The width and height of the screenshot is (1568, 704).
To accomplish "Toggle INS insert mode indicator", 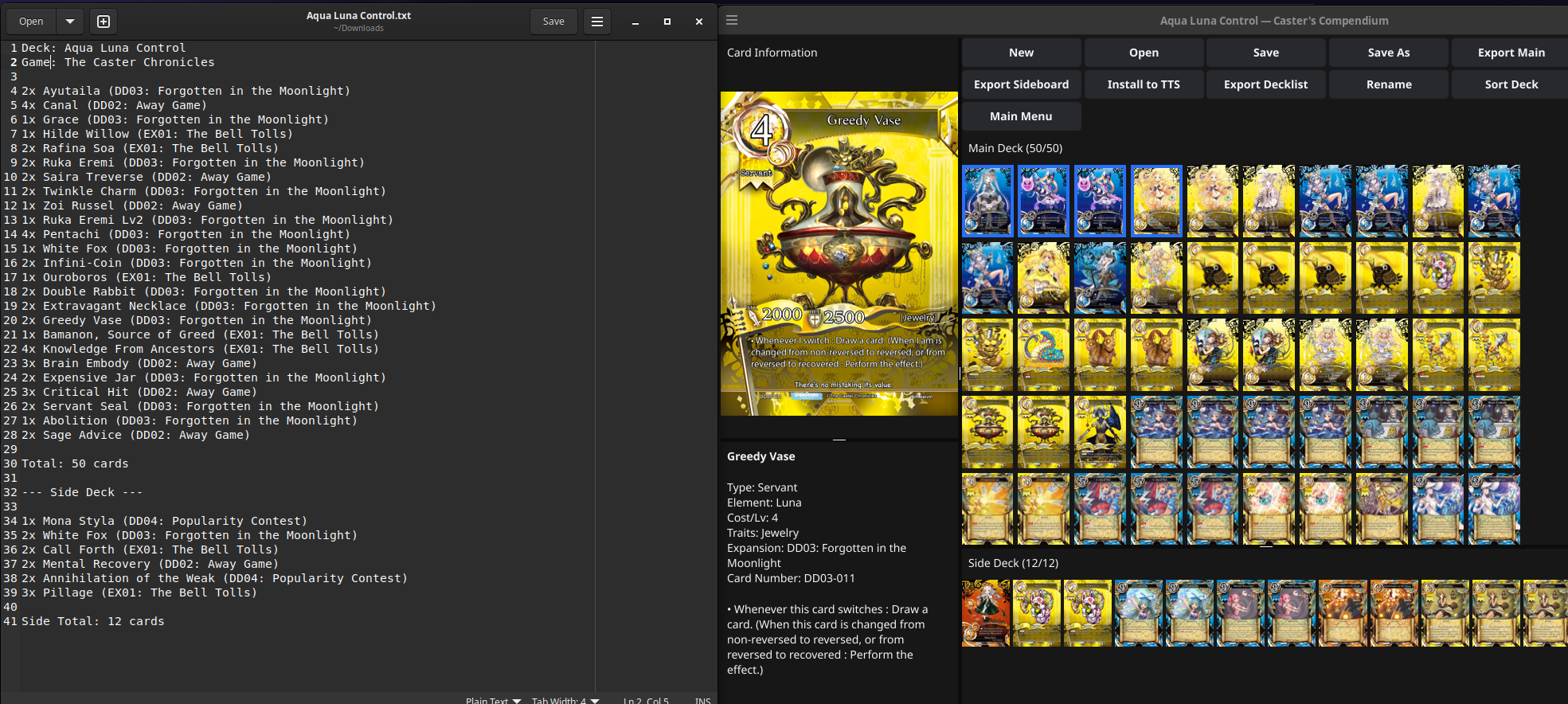I will [702, 700].
